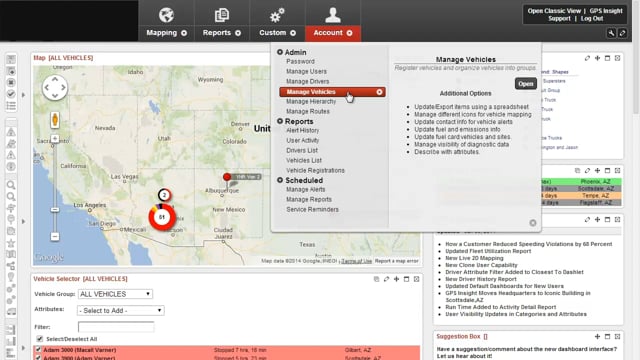Click the wrench tool icon under Log Out
Viewport: 640px width, 360px height.
(611, 33)
